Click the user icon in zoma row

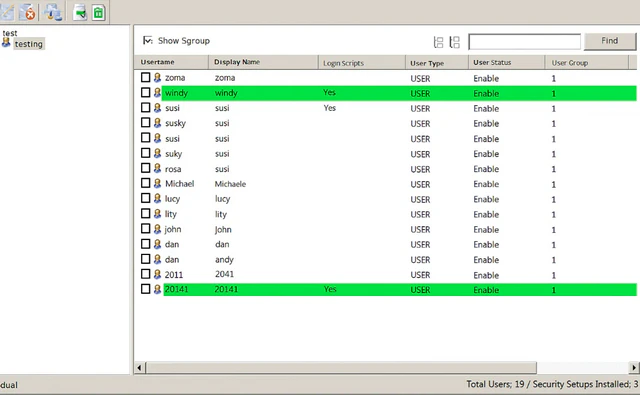point(157,77)
